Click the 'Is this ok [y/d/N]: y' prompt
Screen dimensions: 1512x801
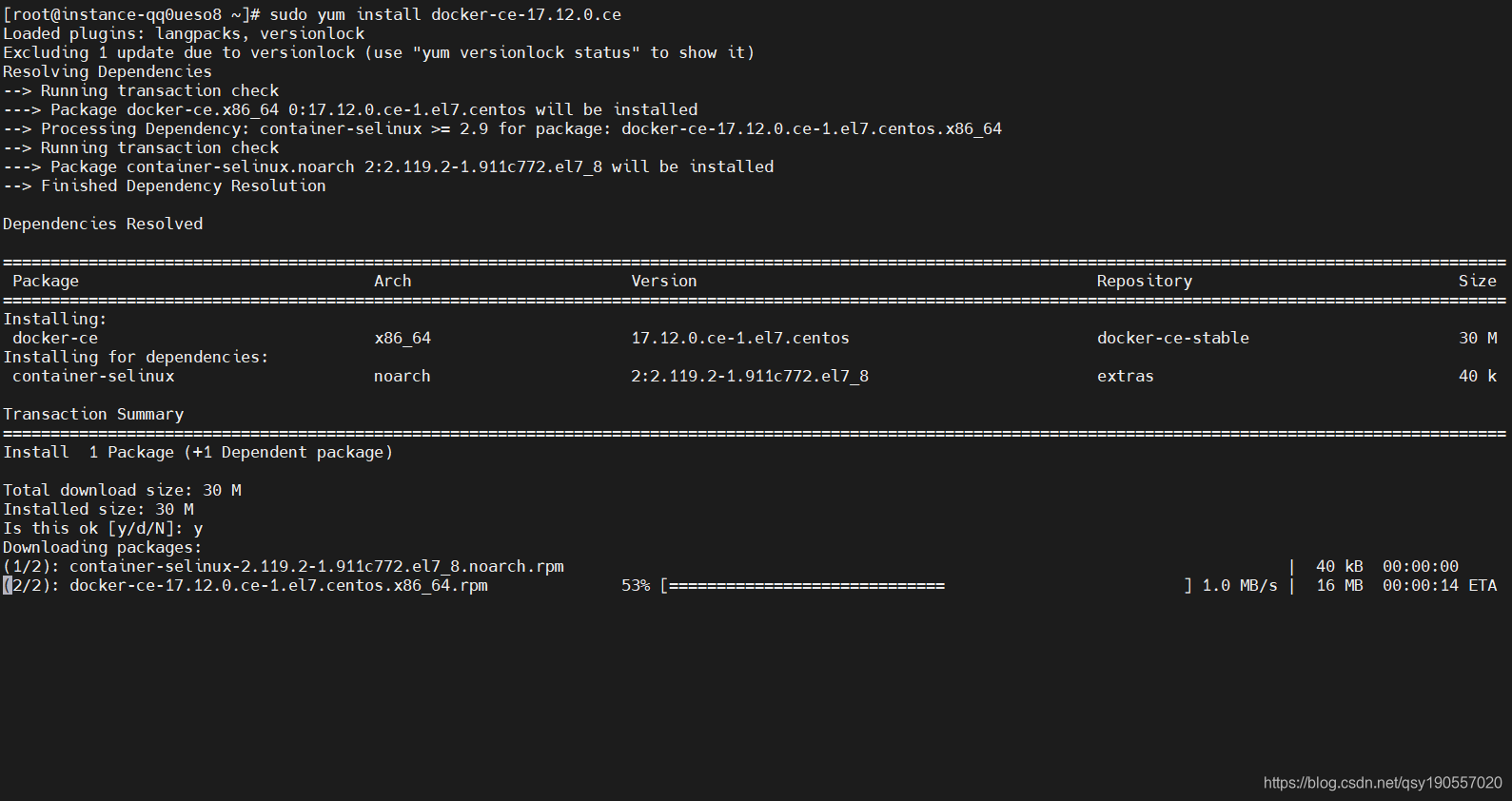click(103, 528)
